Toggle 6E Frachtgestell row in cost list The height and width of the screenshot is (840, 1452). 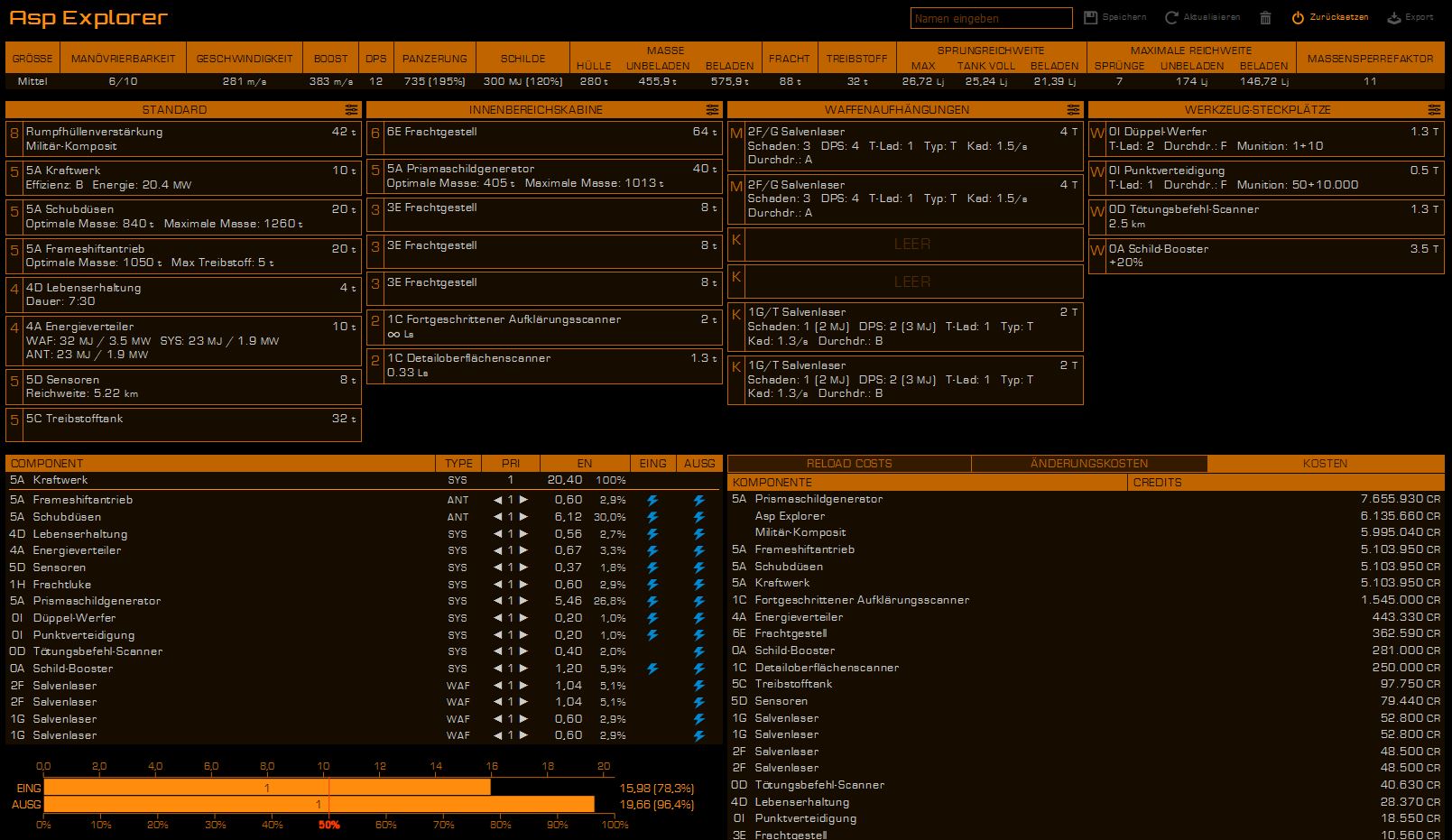click(x=1086, y=633)
